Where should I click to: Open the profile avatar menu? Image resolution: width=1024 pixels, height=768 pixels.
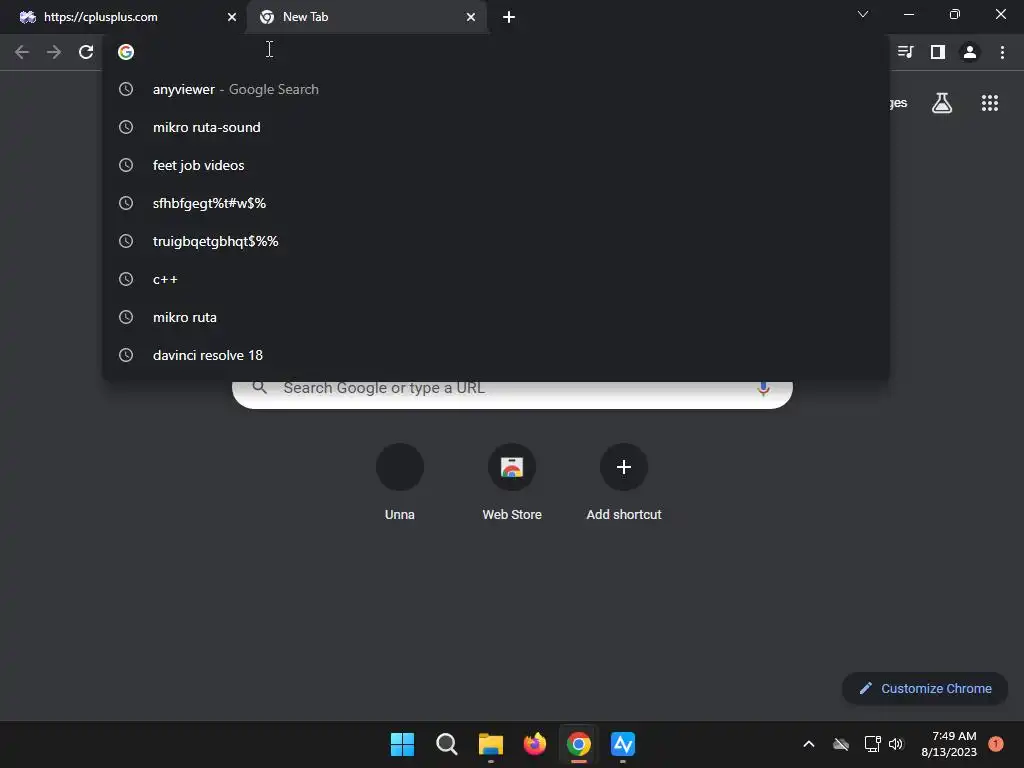(x=970, y=52)
